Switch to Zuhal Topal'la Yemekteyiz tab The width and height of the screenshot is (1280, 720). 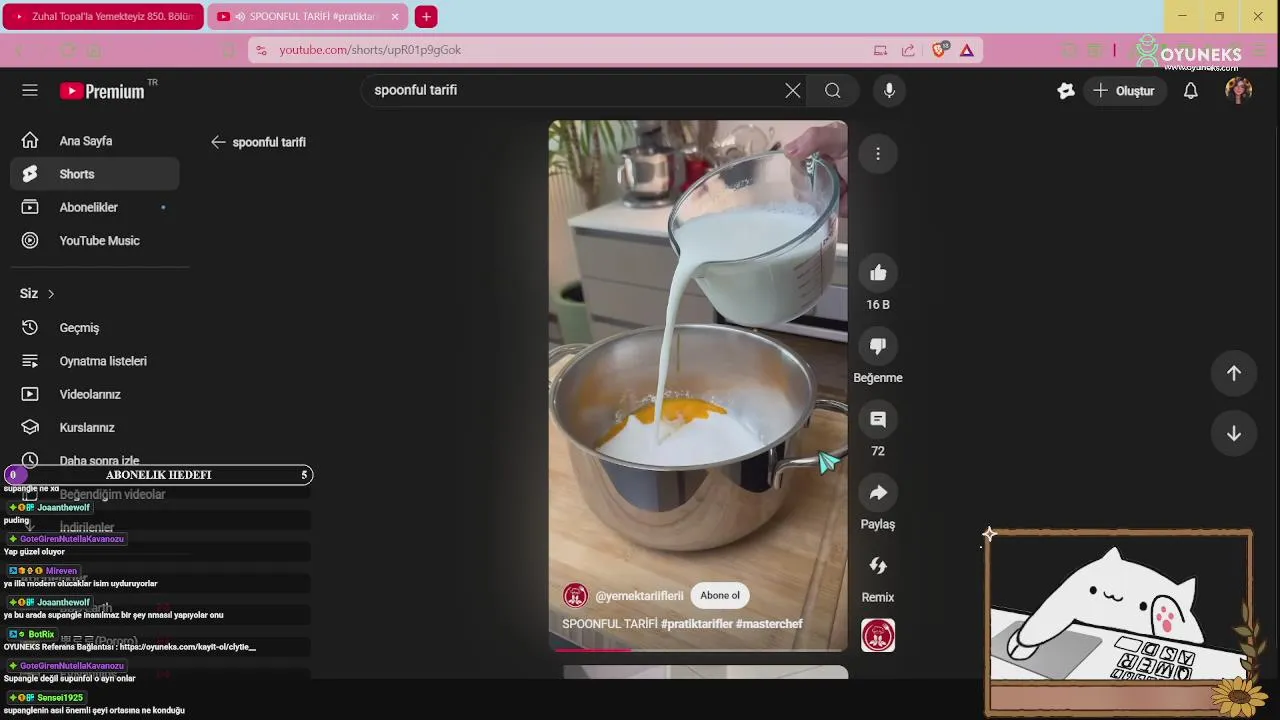pyautogui.click(x=103, y=17)
